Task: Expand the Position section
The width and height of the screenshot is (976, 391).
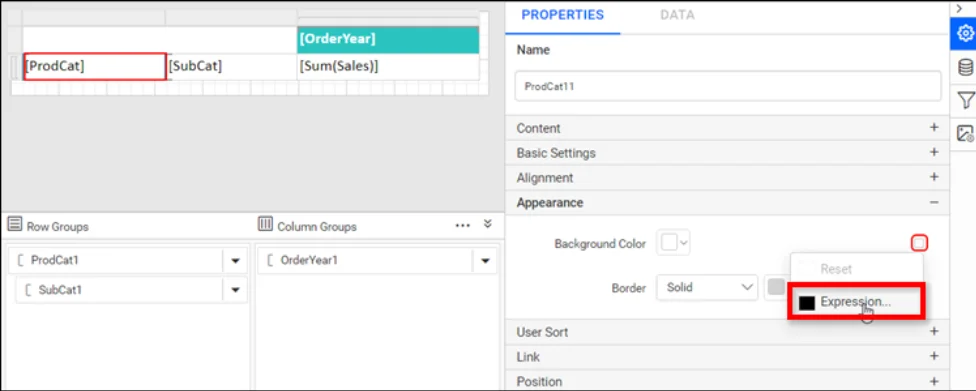Action: tap(728, 381)
